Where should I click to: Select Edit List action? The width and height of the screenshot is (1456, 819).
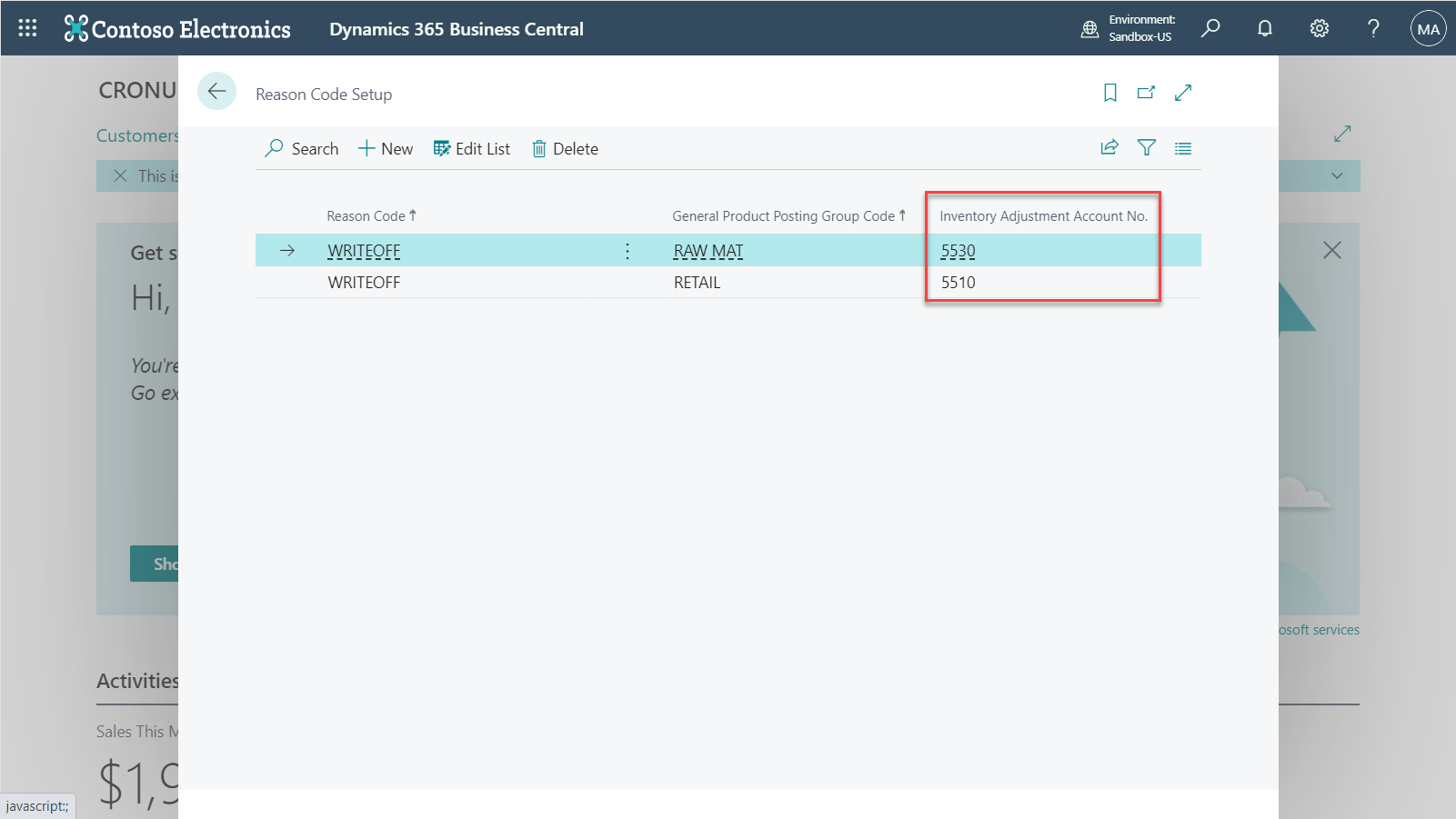click(x=472, y=149)
